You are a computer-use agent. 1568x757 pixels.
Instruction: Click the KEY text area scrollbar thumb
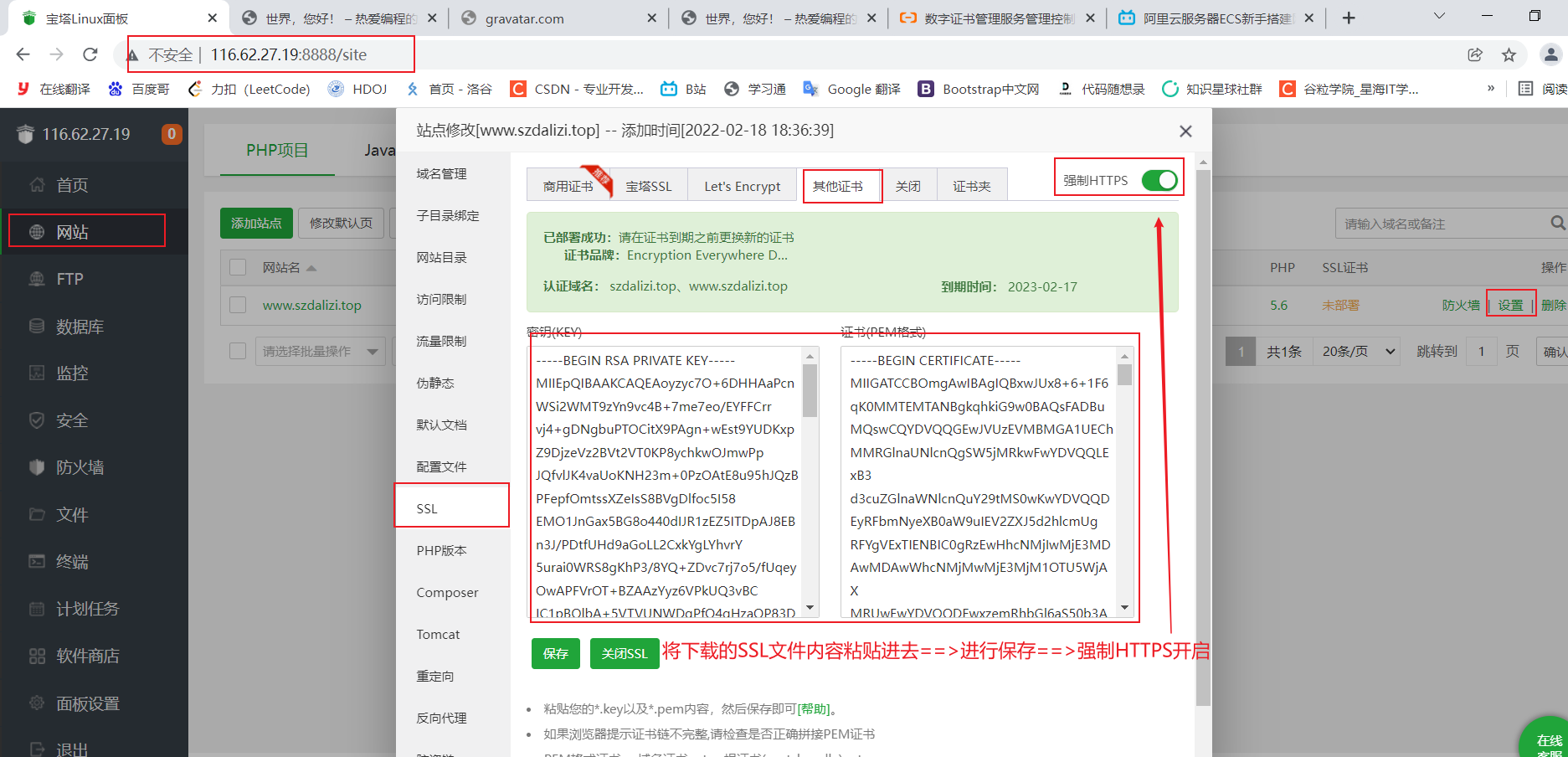tap(810, 390)
